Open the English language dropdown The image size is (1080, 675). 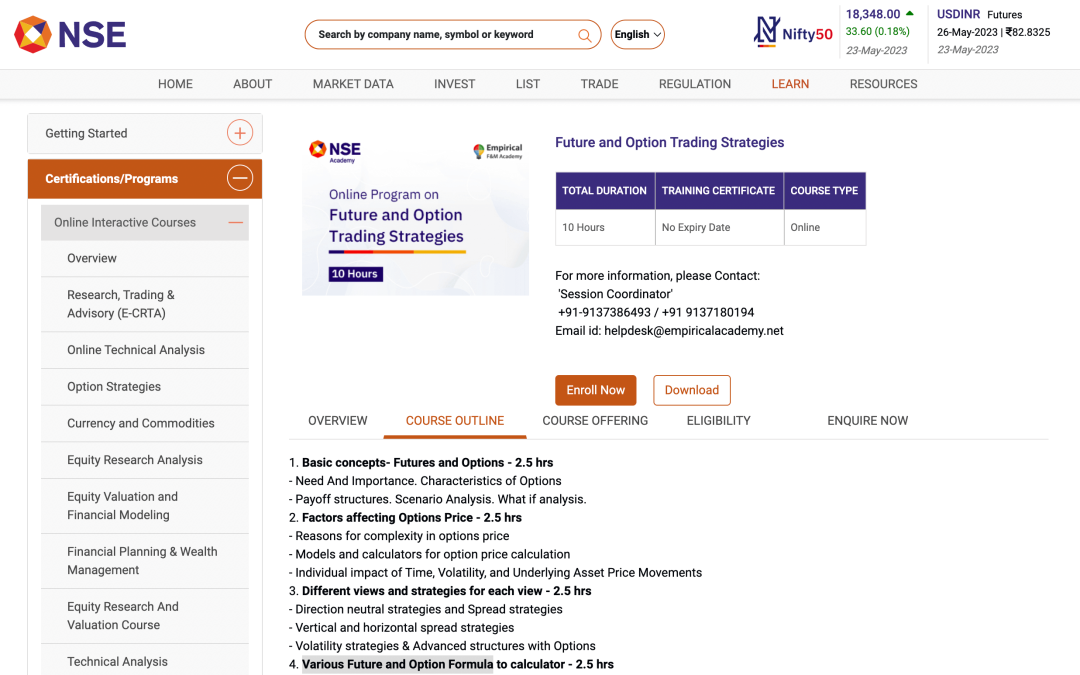(x=638, y=34)
